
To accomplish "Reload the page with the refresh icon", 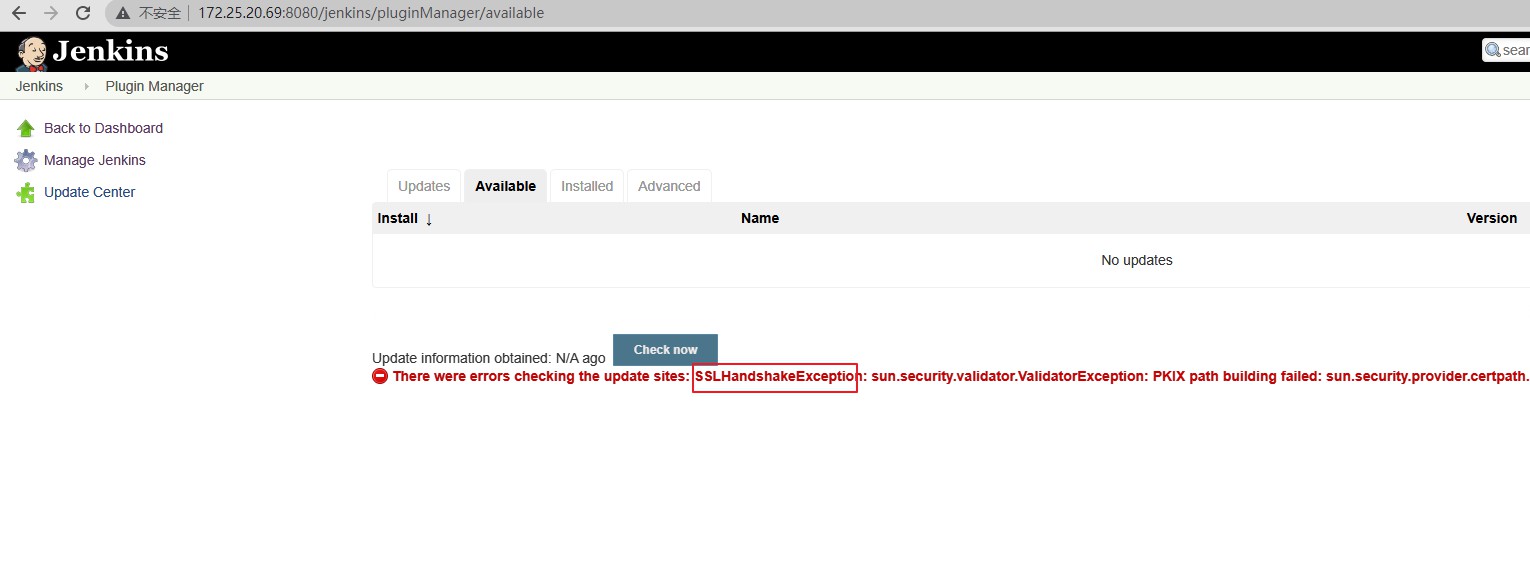I will 83,13.
